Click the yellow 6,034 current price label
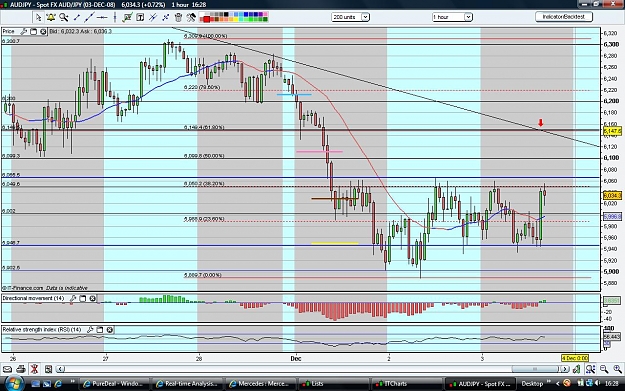The height and width of the screenshot is (391, 625). pos(612,196)
